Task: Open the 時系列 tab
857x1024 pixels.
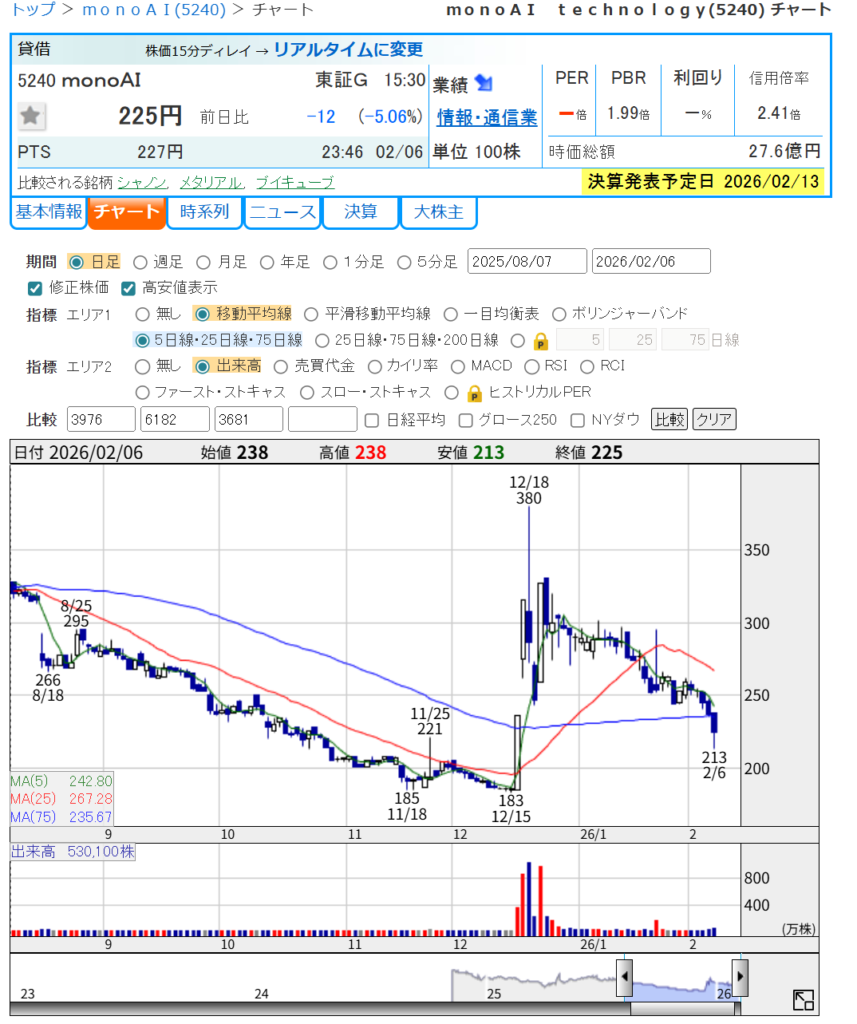Action: pos(204,212)
